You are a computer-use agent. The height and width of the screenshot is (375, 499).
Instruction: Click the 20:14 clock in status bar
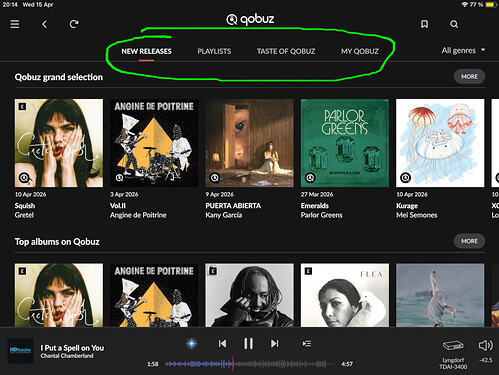tap(10, 5)
